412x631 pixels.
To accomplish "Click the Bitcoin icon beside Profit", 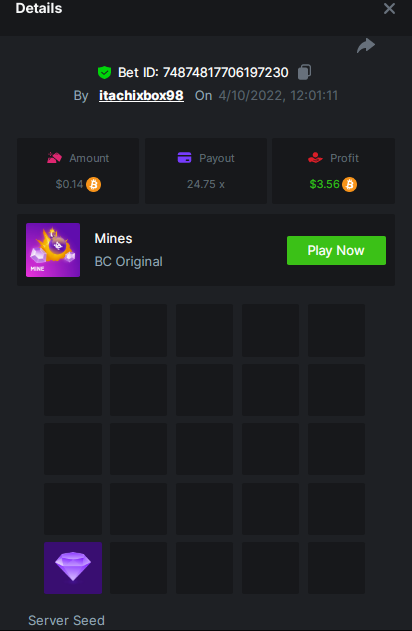I will tap(349, 184).
